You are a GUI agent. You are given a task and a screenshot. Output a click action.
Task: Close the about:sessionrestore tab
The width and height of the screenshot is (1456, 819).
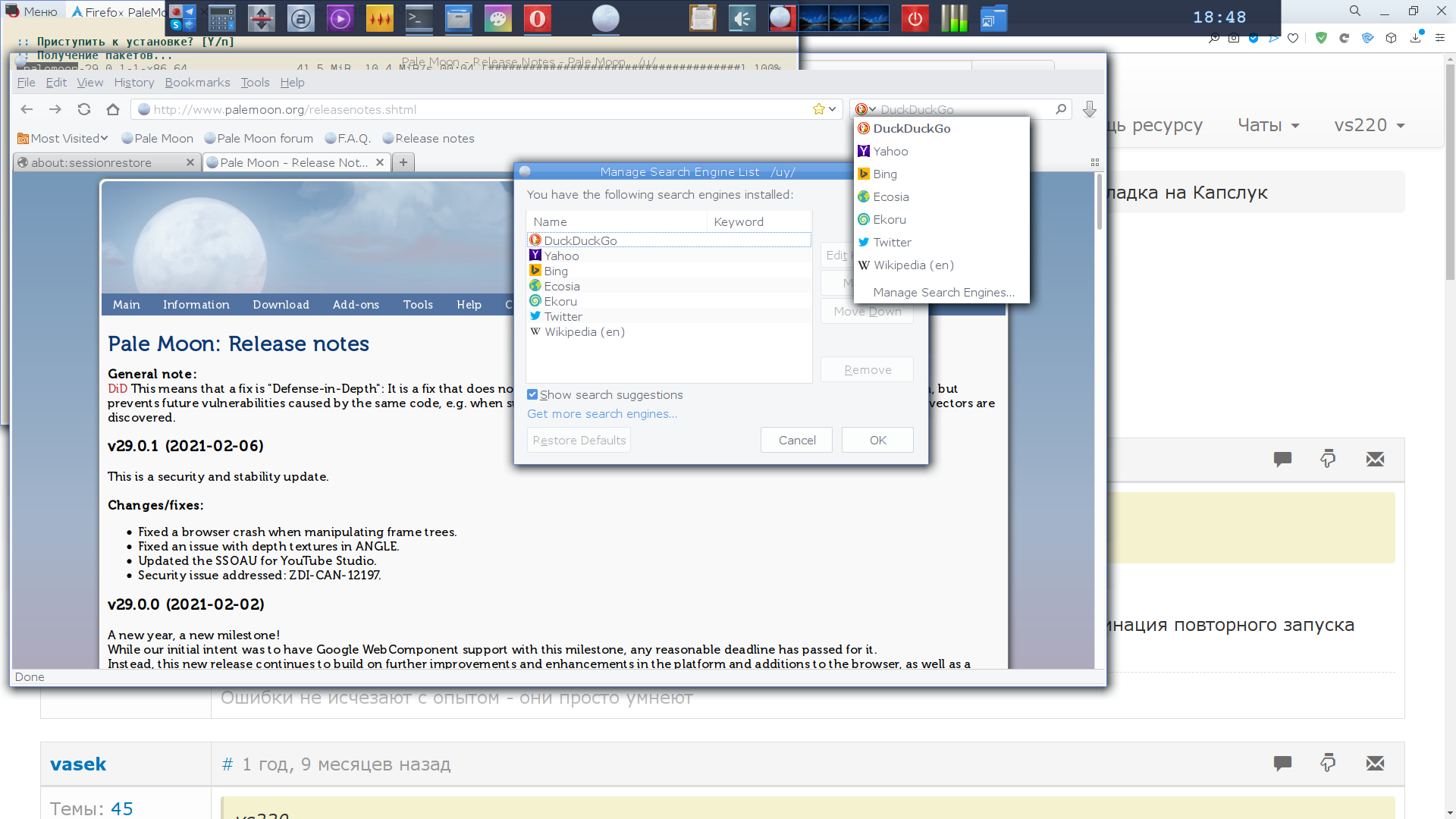pyautogui.click(x=190, y=162)
